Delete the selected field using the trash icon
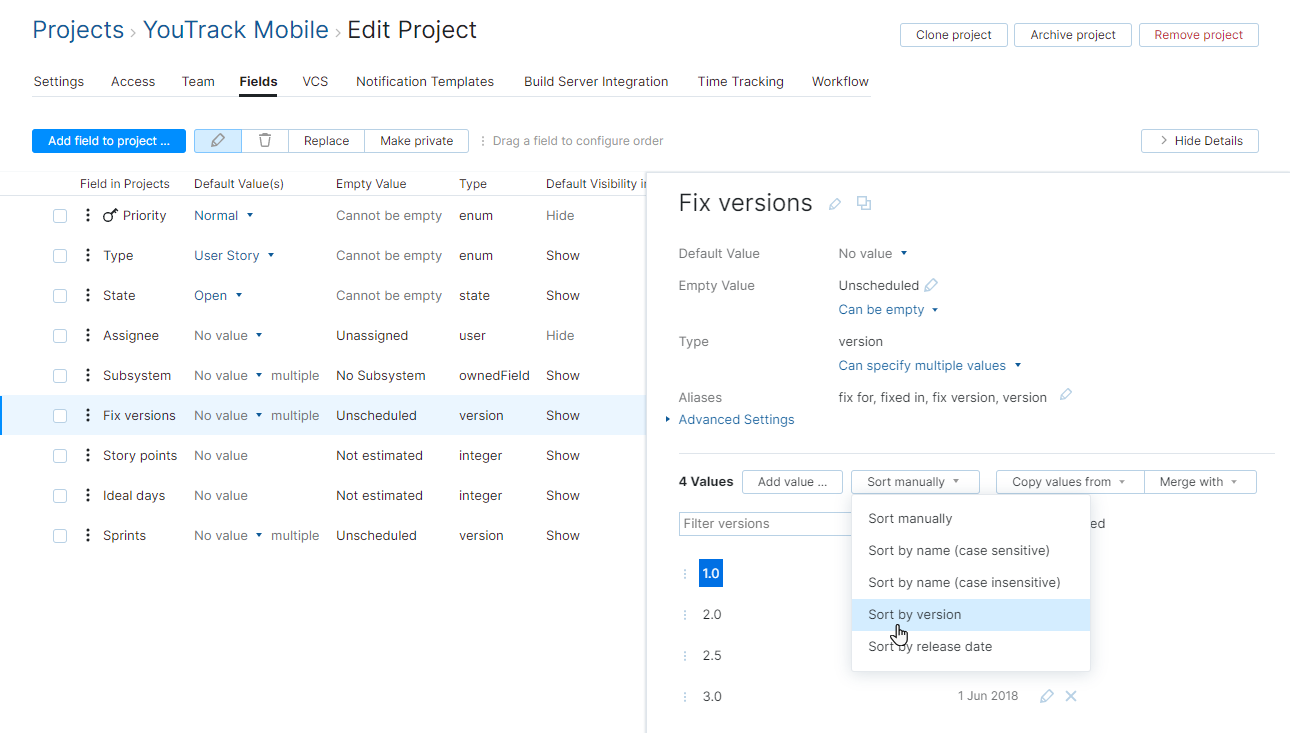1290x733 pixels. [264, 140]
